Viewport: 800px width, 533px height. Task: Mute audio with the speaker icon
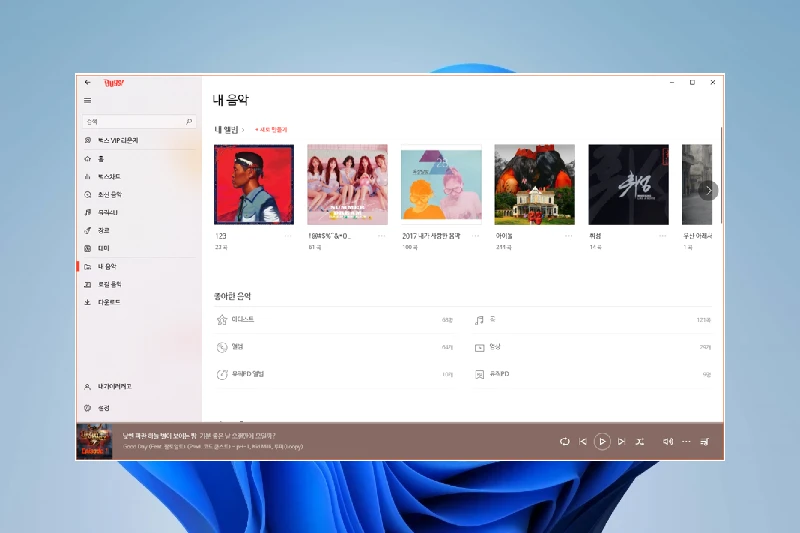pos(668,442)
